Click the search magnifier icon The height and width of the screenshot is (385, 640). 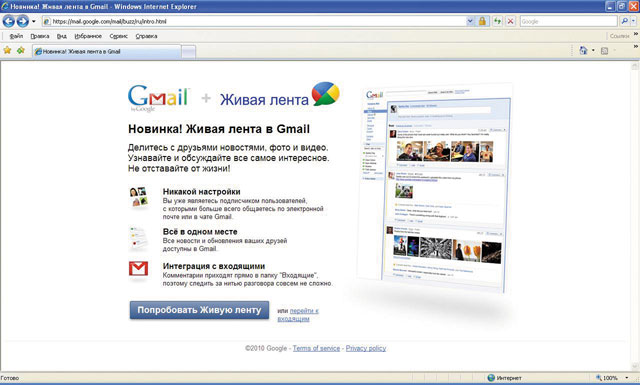coord(624,21)
